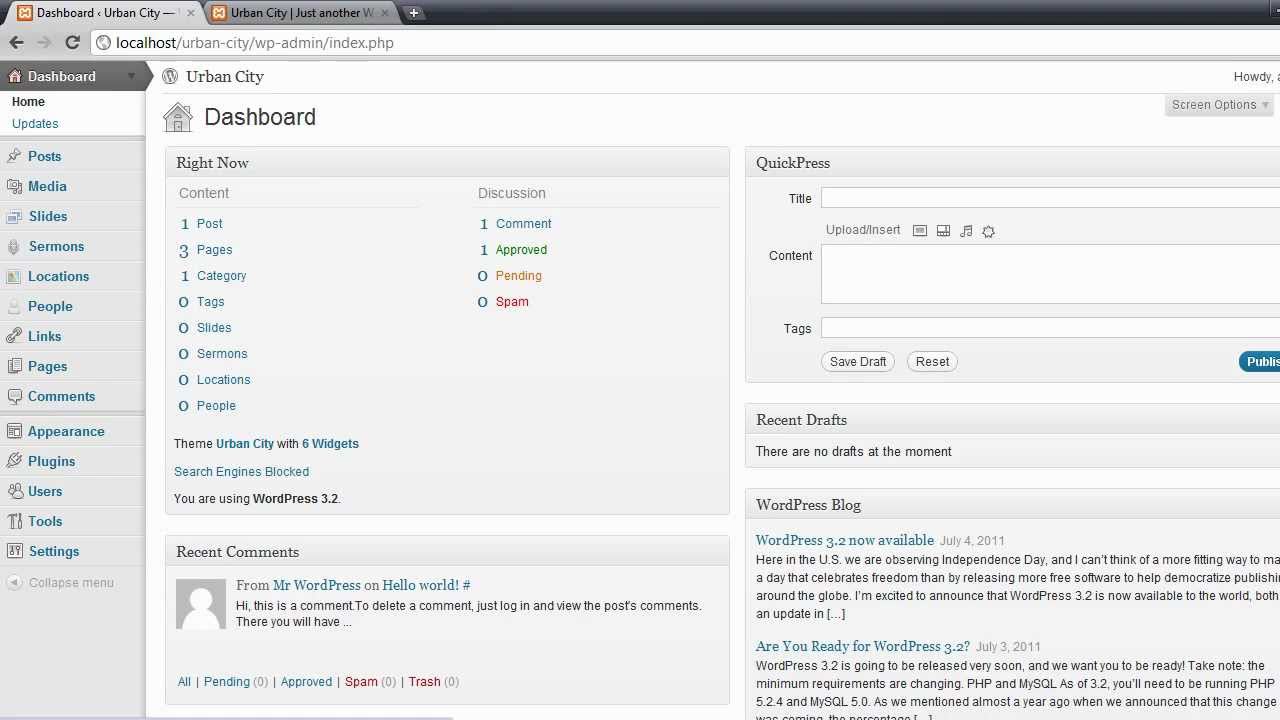
Task: Open the Screen Options dropdown
Action: 1220,105
